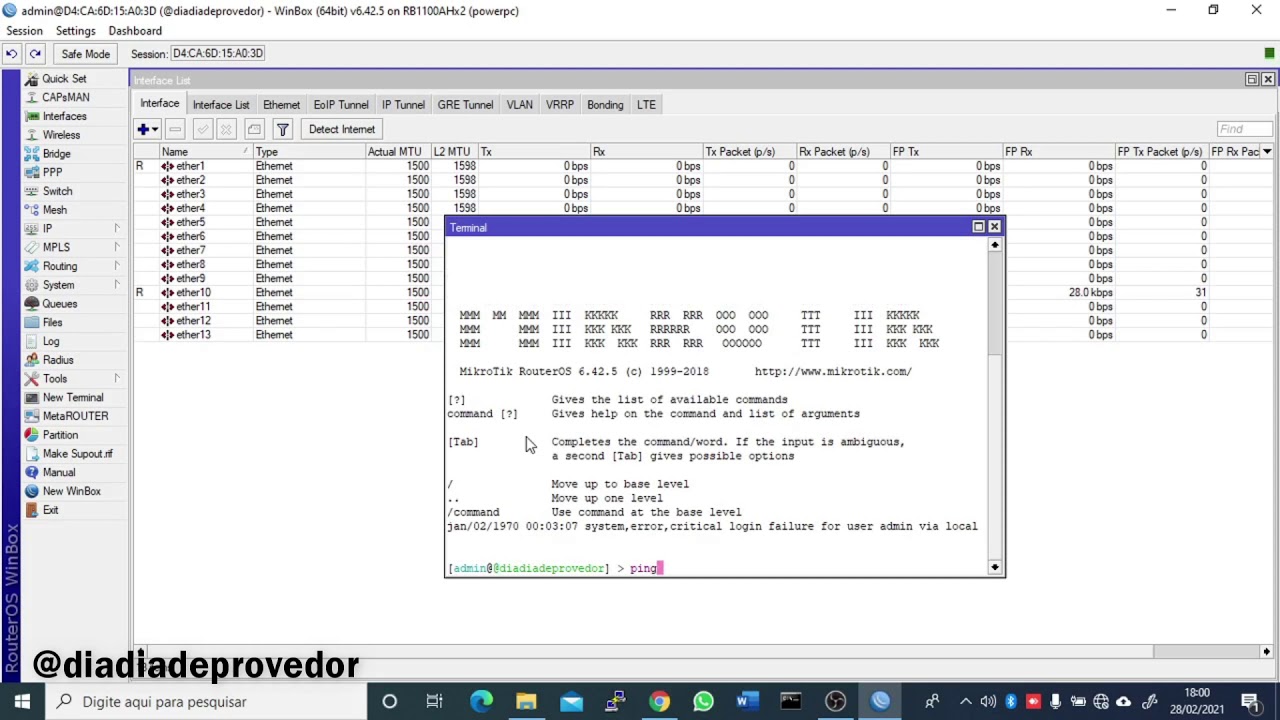Click the Windows search box on taskbar

(205, 701)
